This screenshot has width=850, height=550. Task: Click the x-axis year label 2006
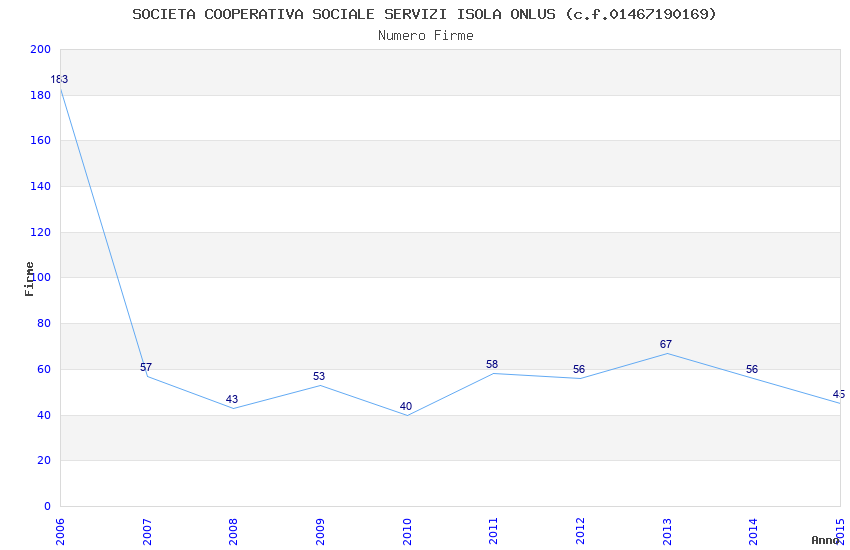tap(60, 532)
